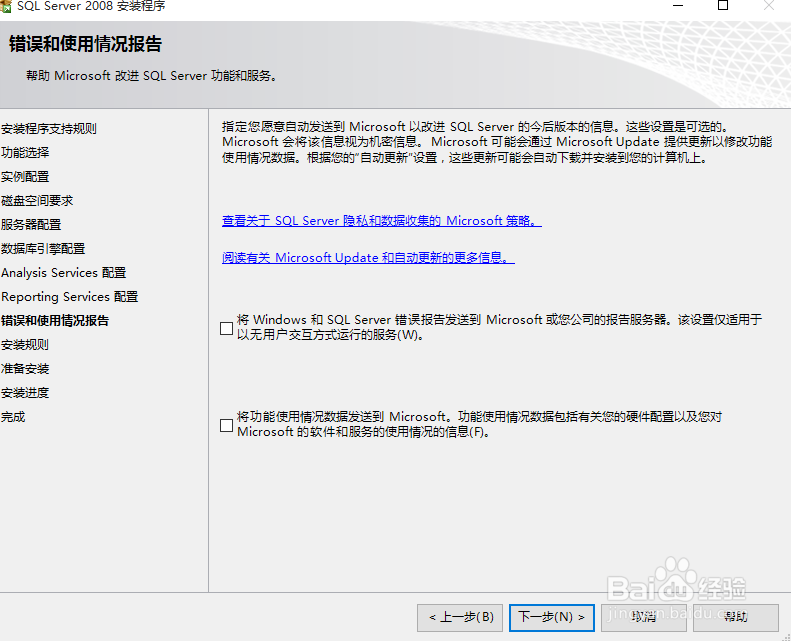Click the 帮助 help button
Screen dimensions: 791x641
(736, 617)
